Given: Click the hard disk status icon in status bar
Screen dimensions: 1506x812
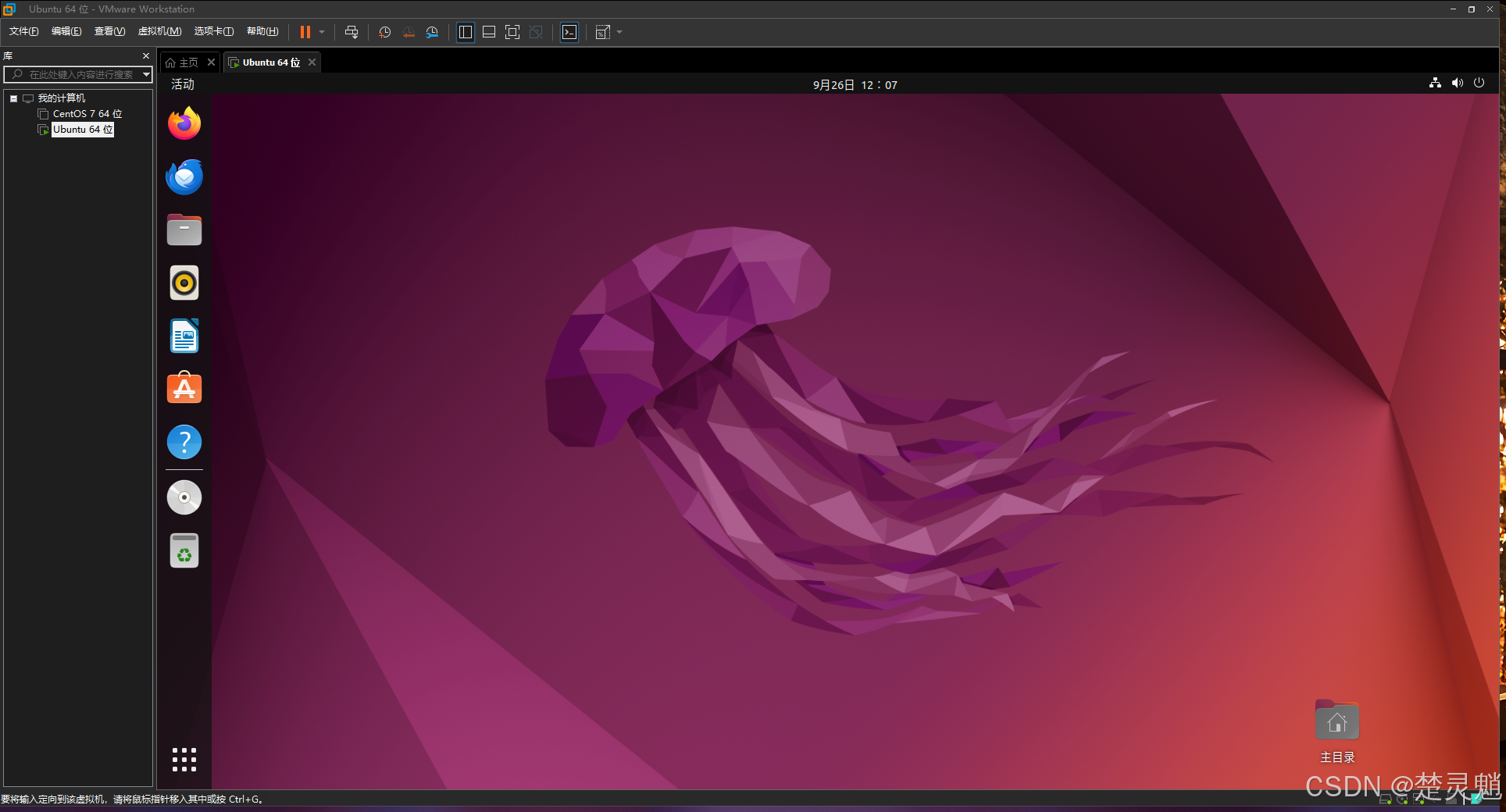Looking at the screenshot, I should [x=1385, y=800].
